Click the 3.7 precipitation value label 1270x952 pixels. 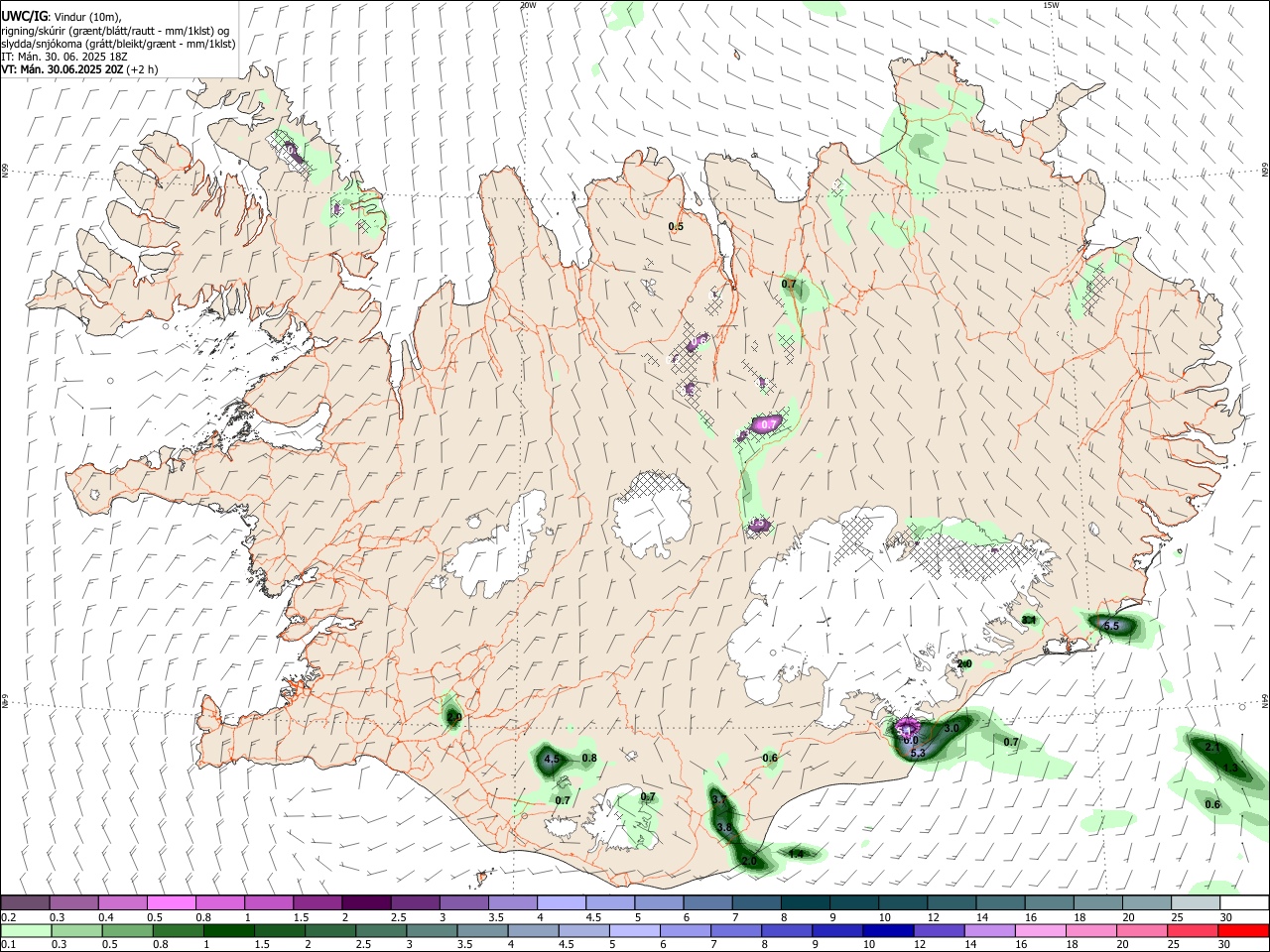tap(720, 798)
